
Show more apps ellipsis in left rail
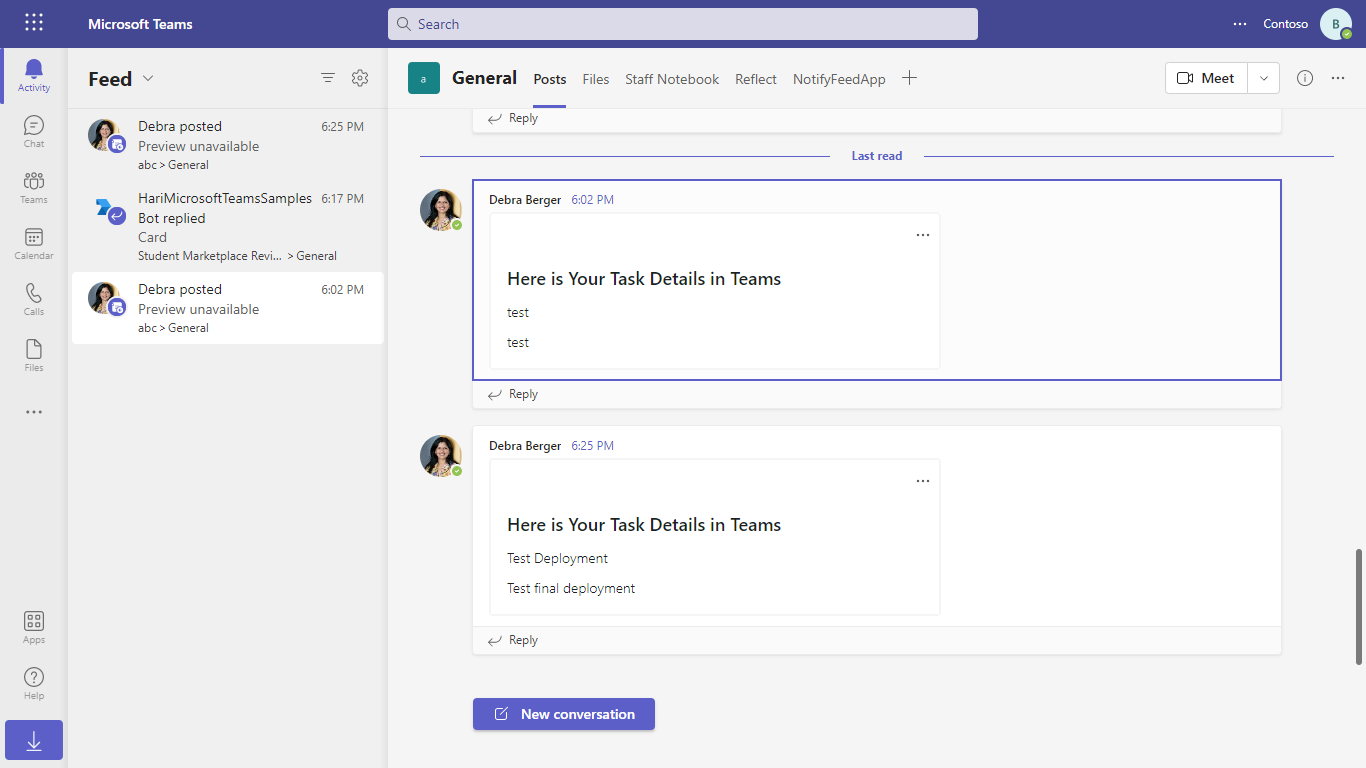34,412
